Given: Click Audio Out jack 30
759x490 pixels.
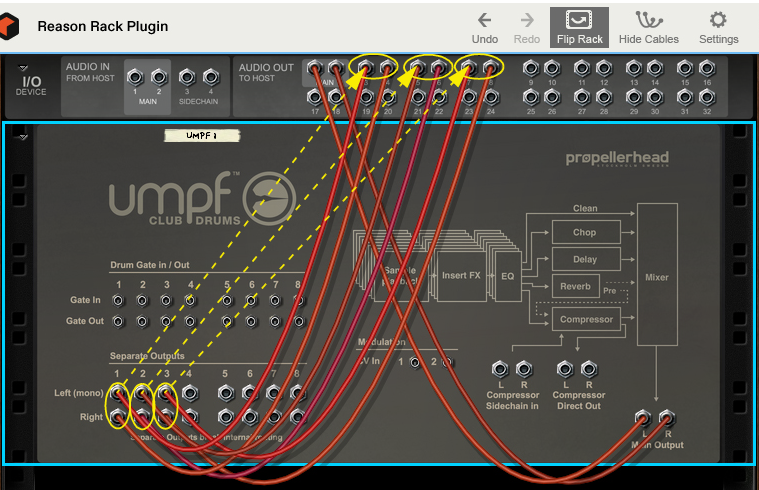Looking at the screenshot, I should (x=655, y=97).
